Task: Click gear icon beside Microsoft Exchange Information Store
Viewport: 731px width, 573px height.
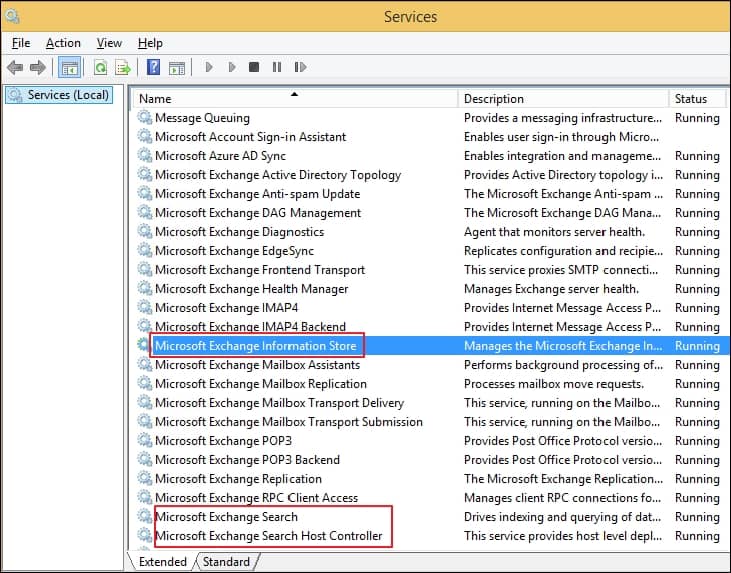Action: pos(143,345)
